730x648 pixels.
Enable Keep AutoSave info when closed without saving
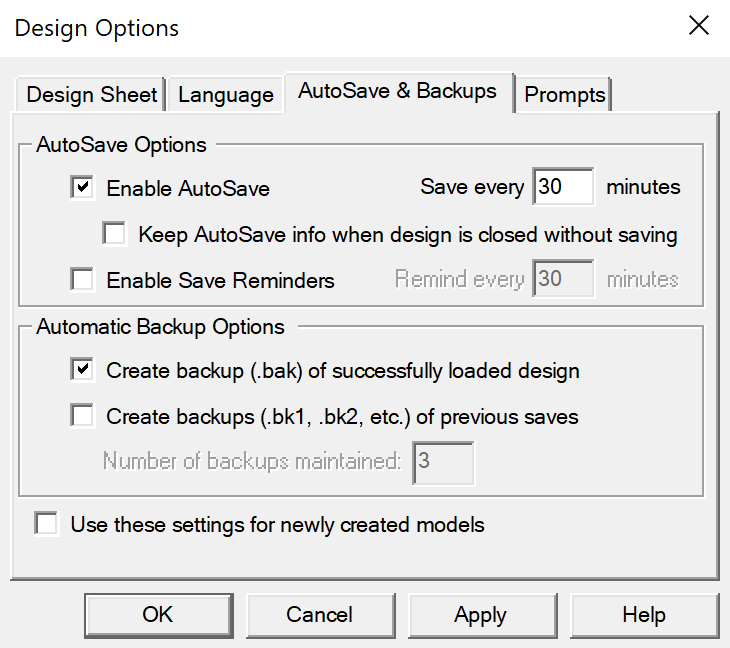point(115,234)
